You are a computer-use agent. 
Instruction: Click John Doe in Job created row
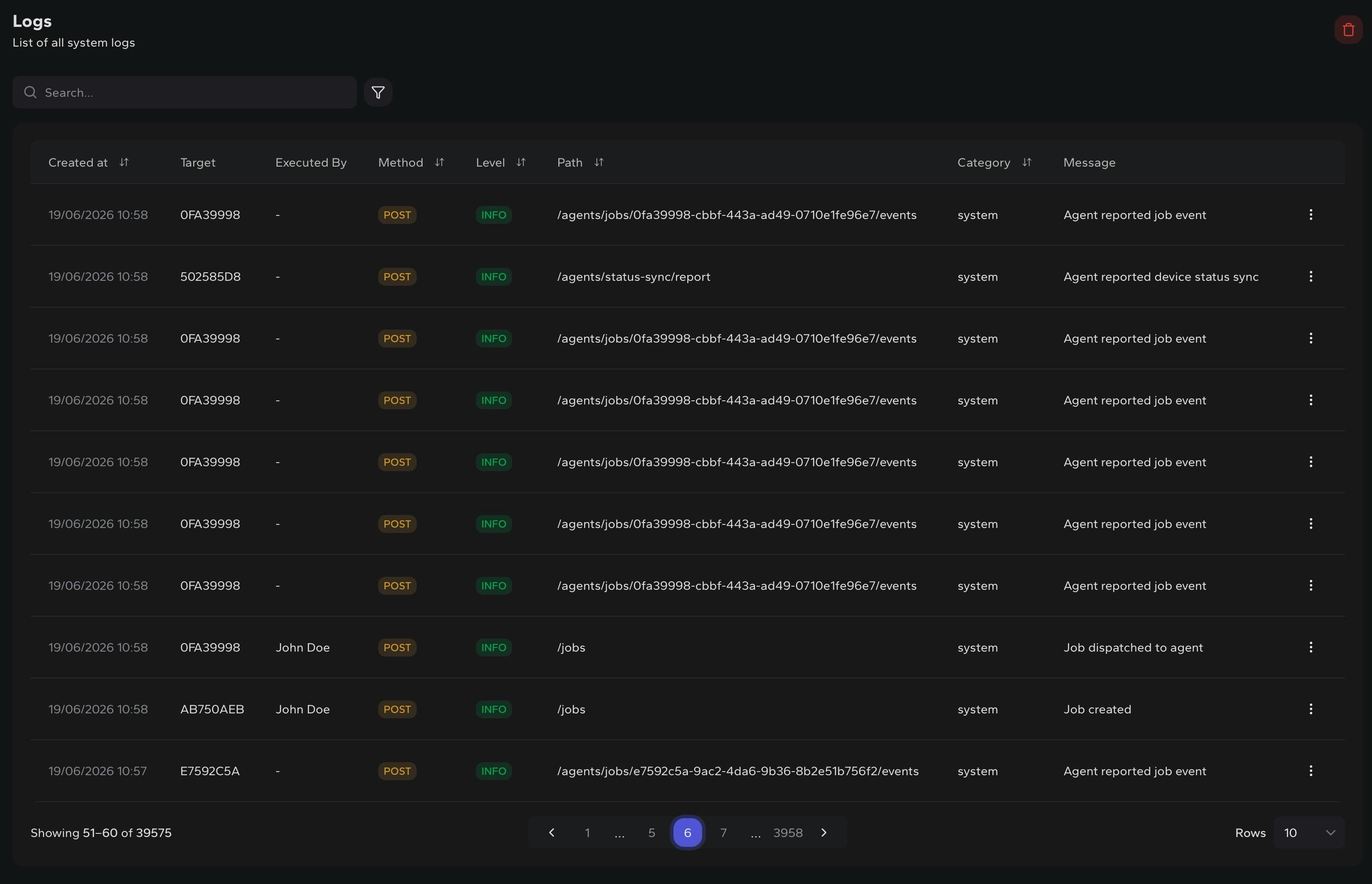click(x=302, y=709)
